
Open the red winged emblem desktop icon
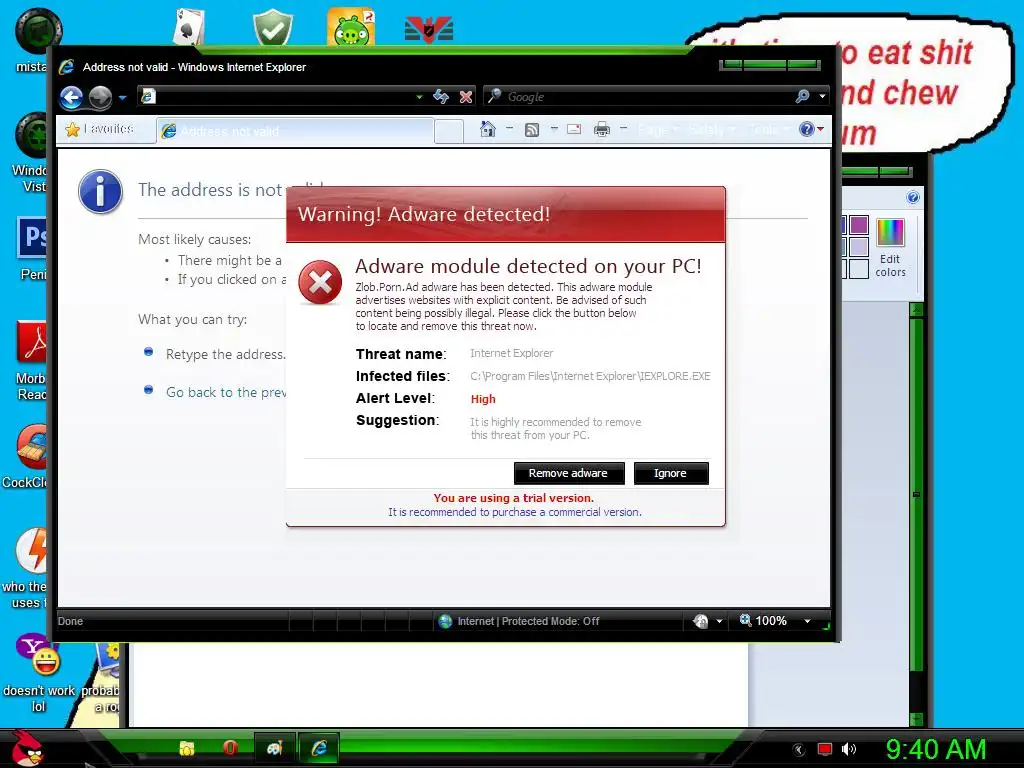428,29
